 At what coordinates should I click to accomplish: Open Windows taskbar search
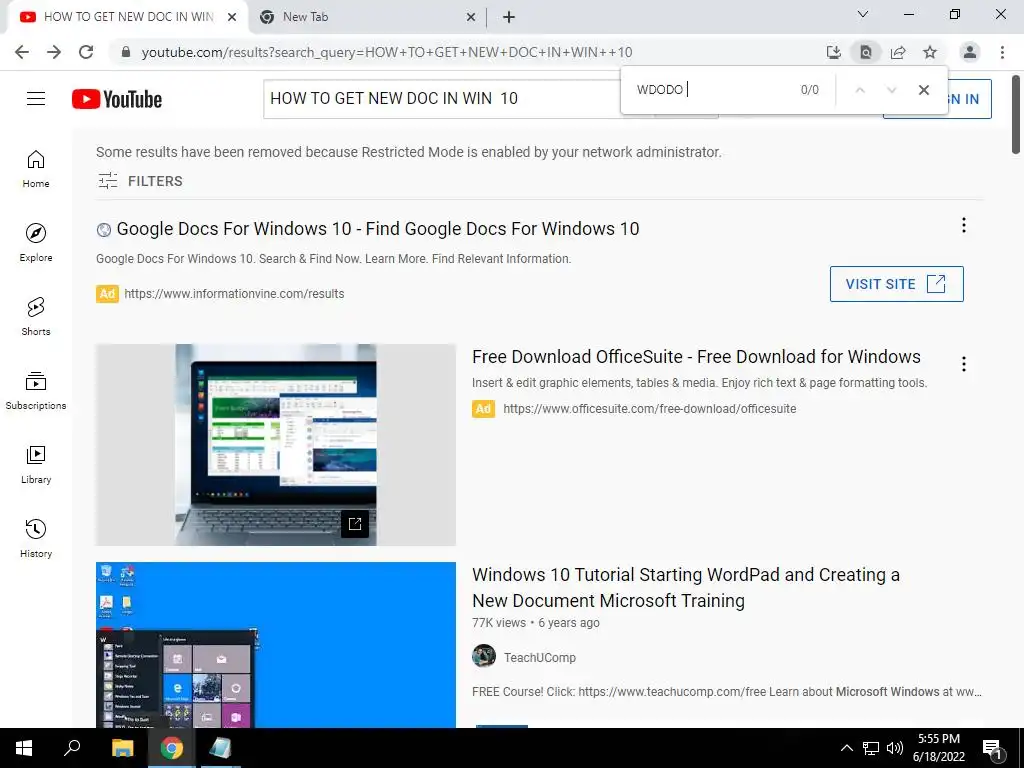72,748
